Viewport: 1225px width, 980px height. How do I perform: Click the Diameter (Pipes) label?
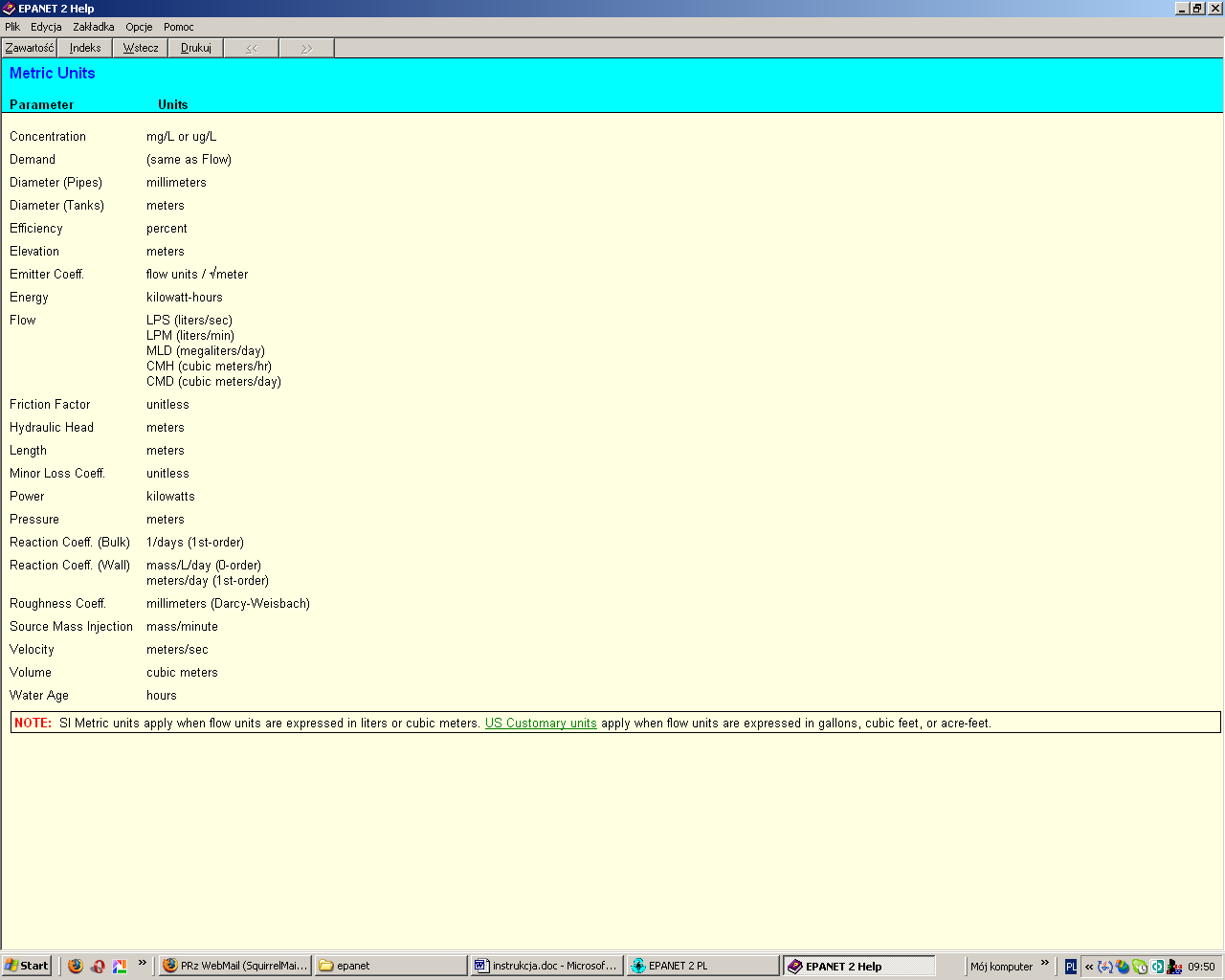click(56, 183)
